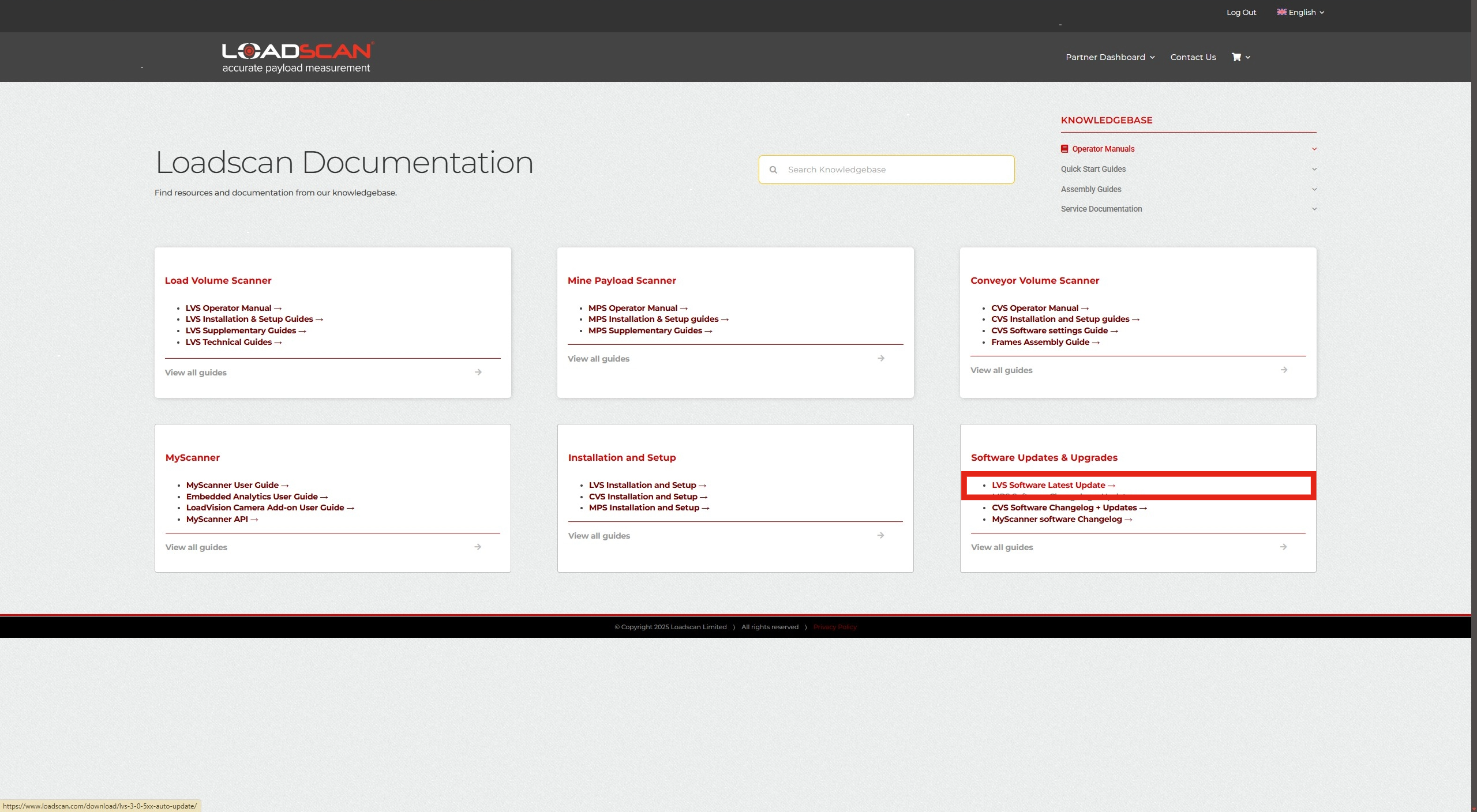Open Frames Assembly Guide link
Screen dimensions: 1477x812
point(1045,342)
